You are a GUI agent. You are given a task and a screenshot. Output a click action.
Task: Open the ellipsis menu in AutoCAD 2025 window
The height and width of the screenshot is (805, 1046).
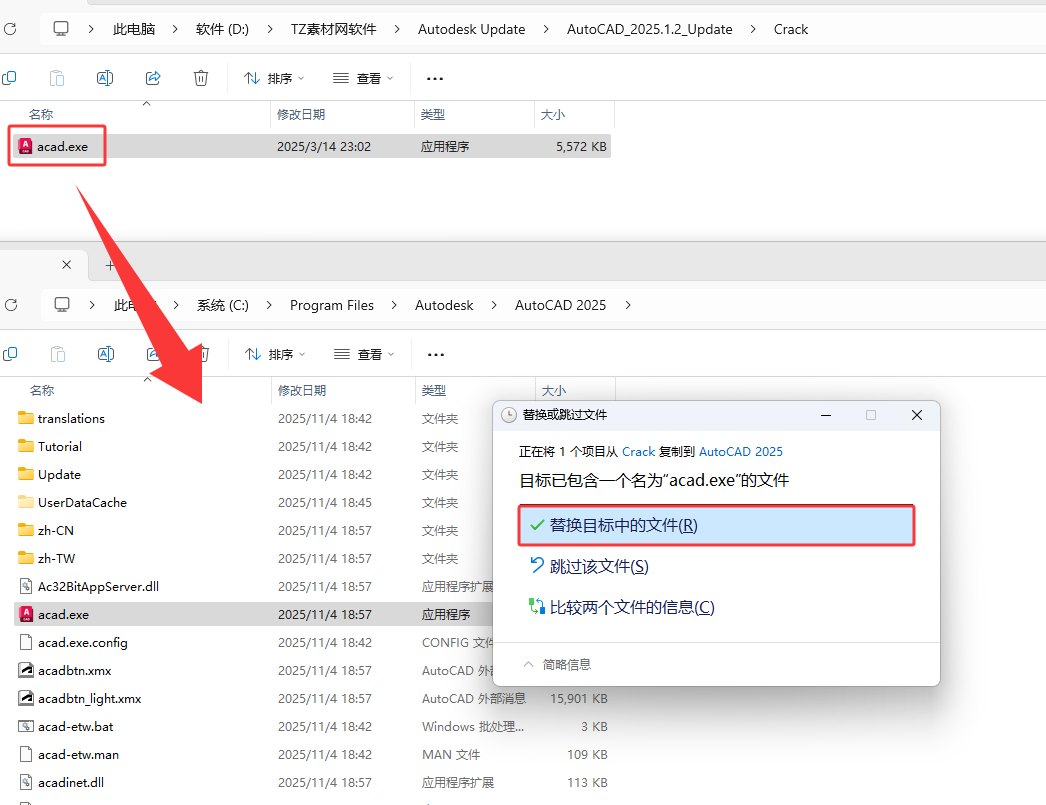click(436, 355)
